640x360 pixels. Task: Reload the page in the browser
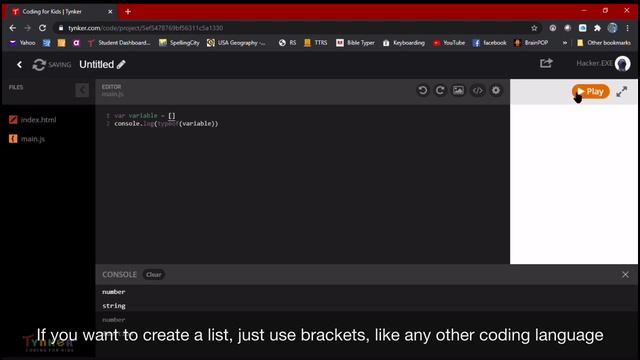[x=42, y=28]
